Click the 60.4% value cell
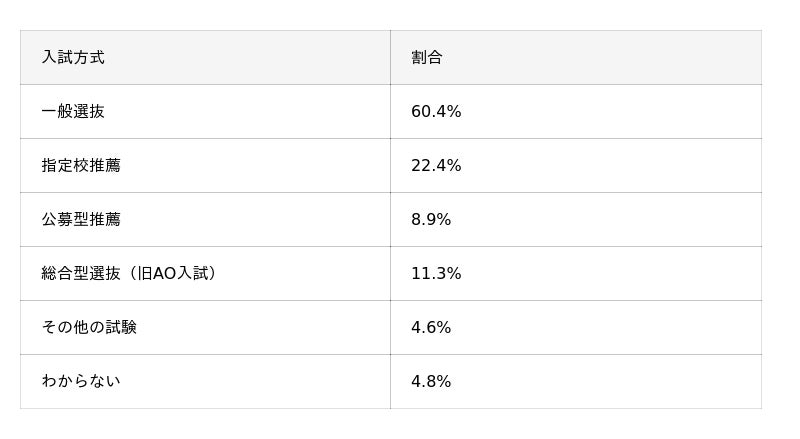The width and height of the screenshot is (800, 439). point(436,112)
